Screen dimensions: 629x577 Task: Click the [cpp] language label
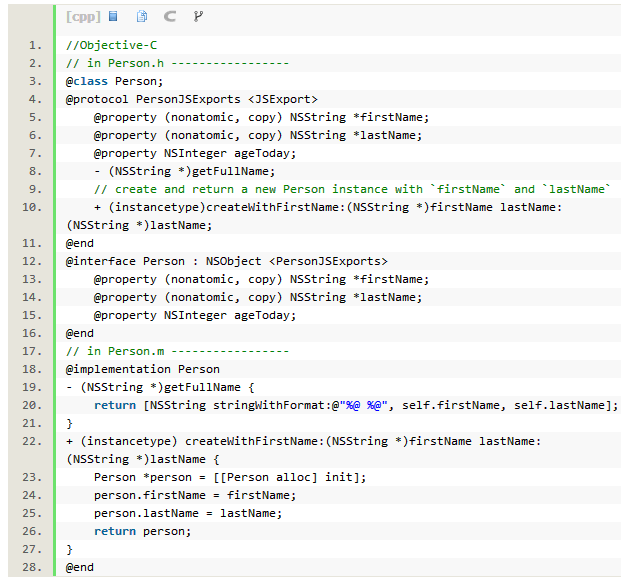[x=82, y=16]
